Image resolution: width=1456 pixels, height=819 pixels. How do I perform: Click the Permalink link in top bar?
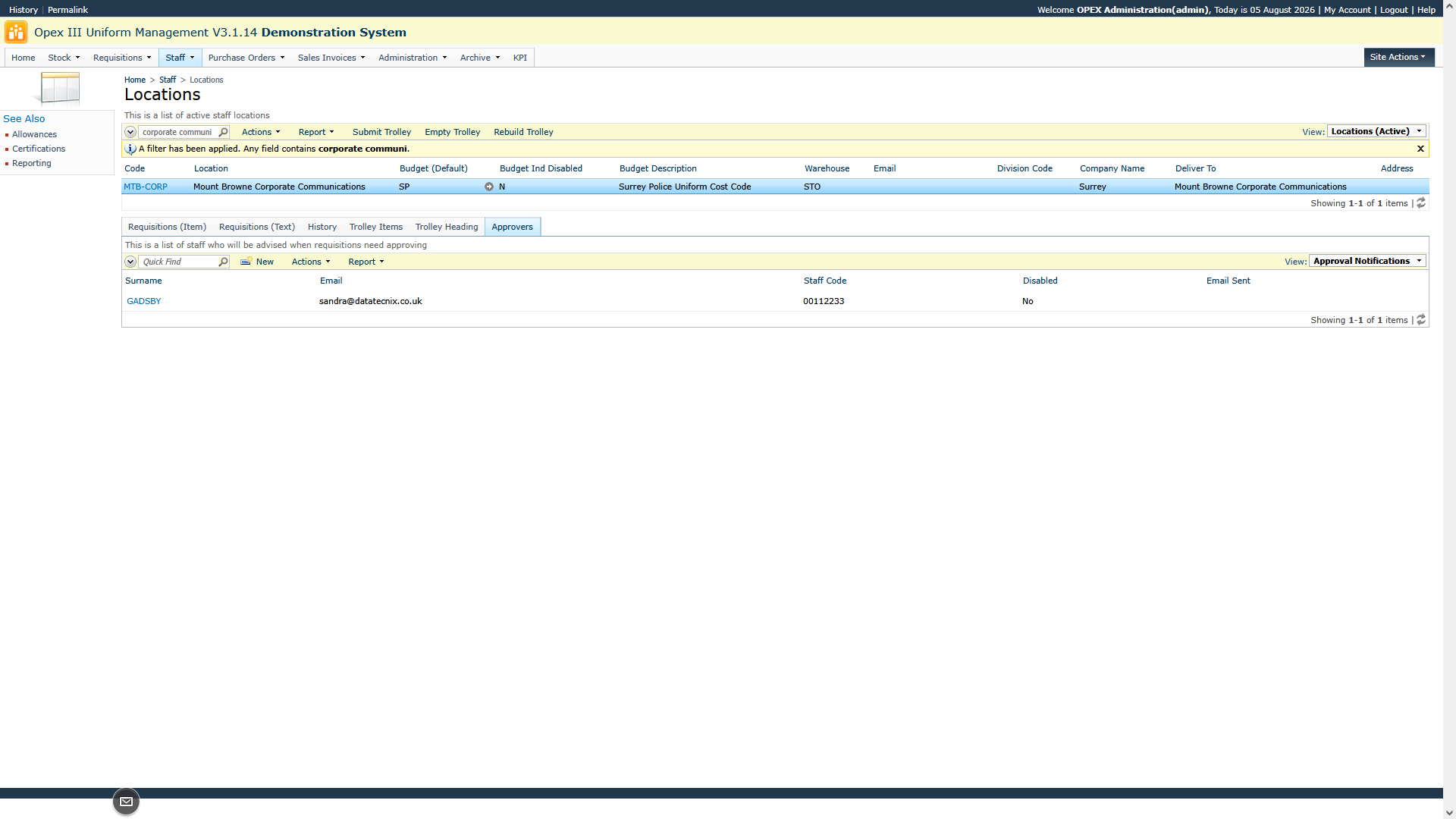click(67, 10)
